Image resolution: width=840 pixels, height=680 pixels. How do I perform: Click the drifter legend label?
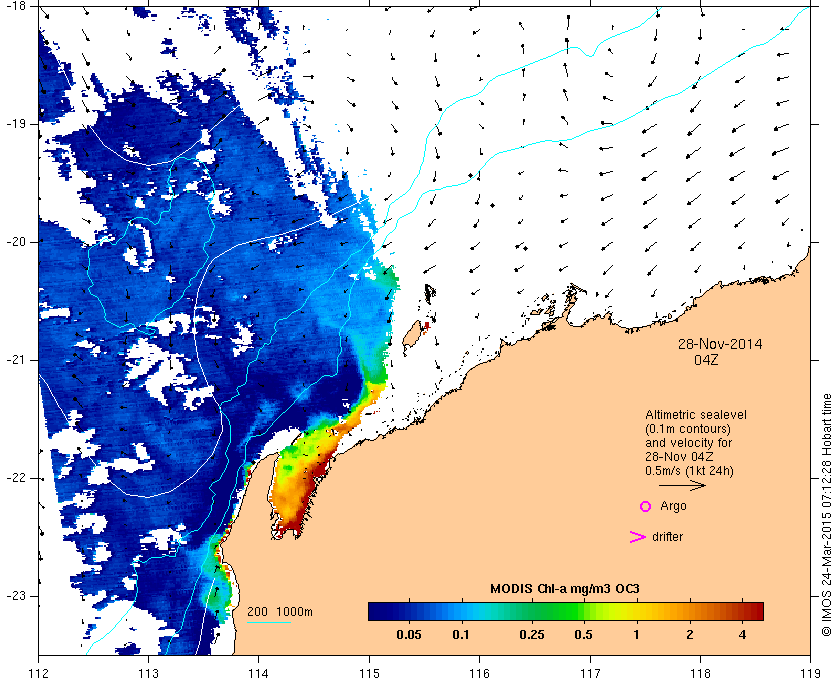tap(668, 537)
